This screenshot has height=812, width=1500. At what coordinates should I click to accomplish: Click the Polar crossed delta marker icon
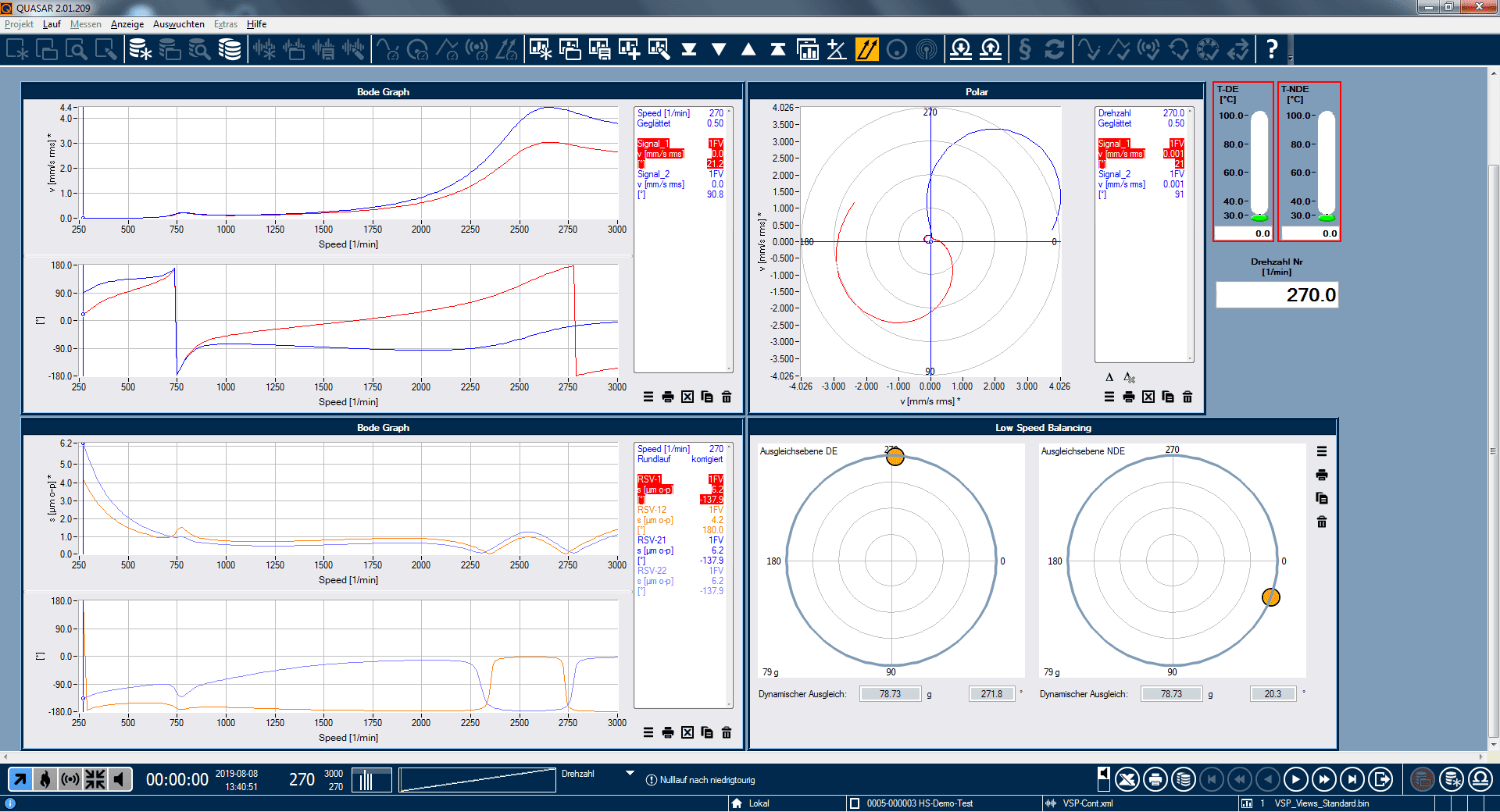pos(1130,377)
